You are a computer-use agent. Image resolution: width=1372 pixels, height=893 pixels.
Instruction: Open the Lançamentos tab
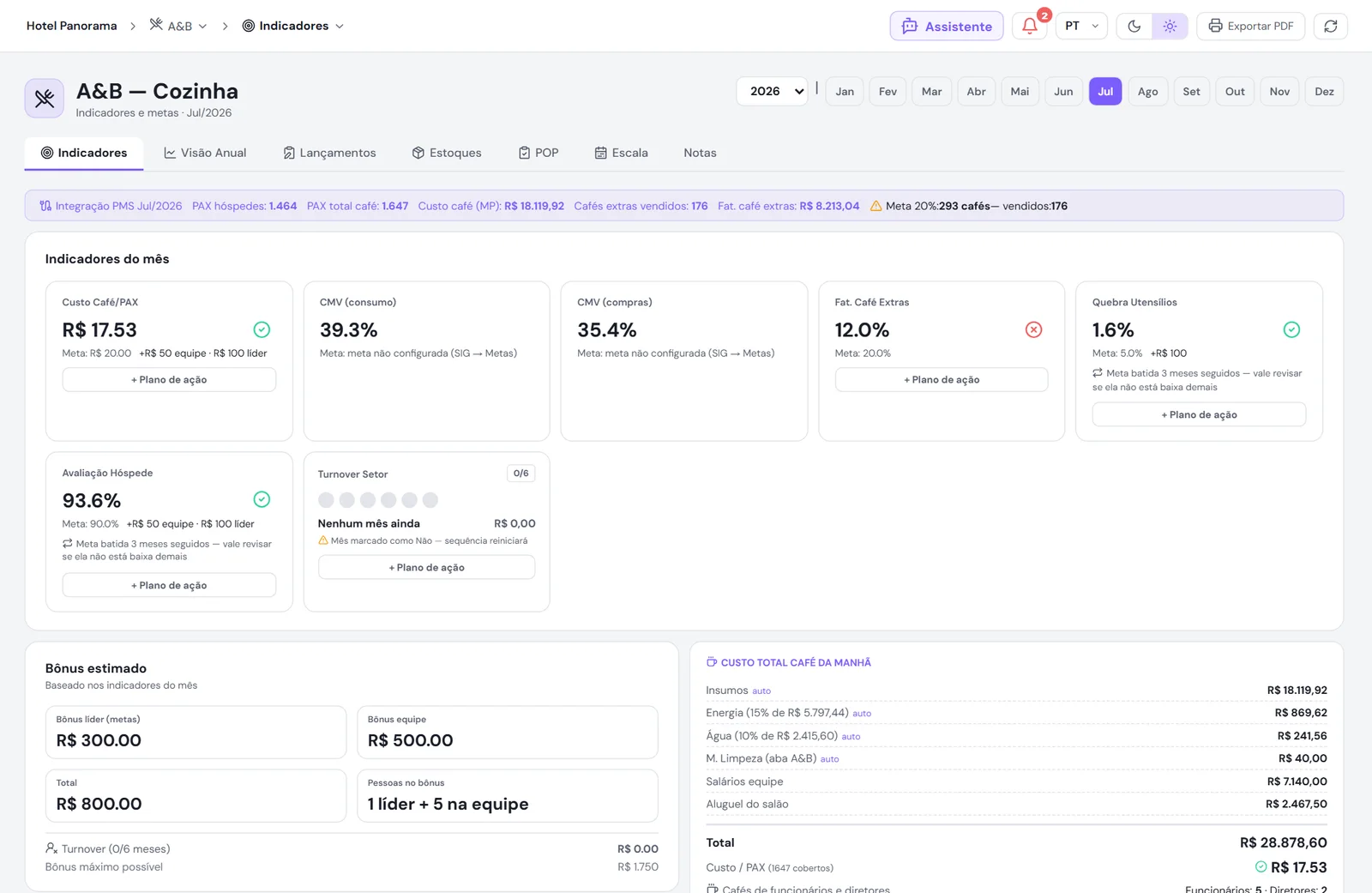click(329, 153)
